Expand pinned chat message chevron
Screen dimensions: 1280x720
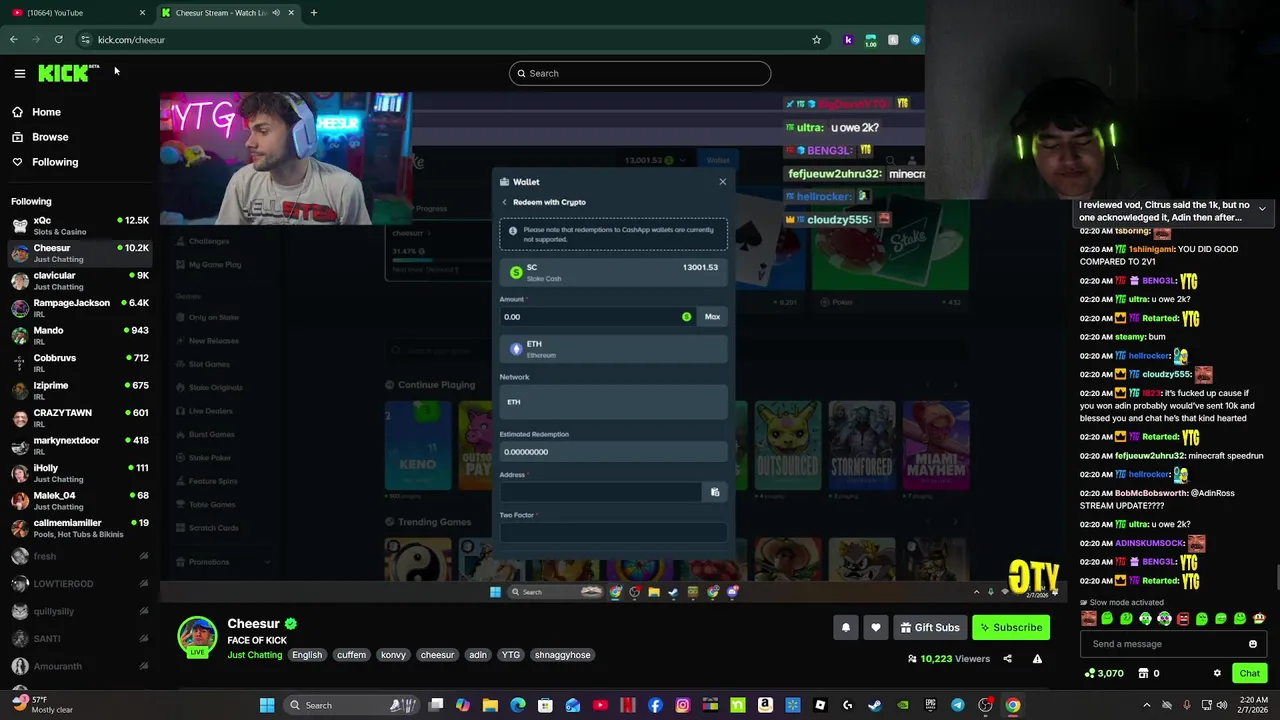[x=1262, y=208]
